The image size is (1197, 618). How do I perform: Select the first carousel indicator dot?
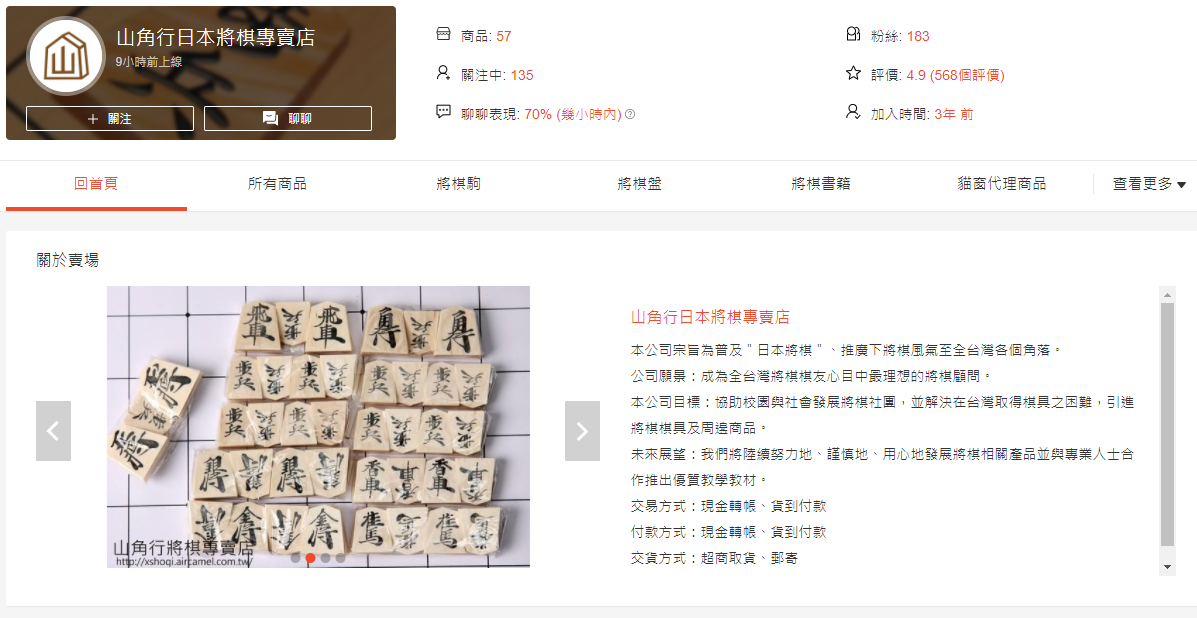click(295, 558)
